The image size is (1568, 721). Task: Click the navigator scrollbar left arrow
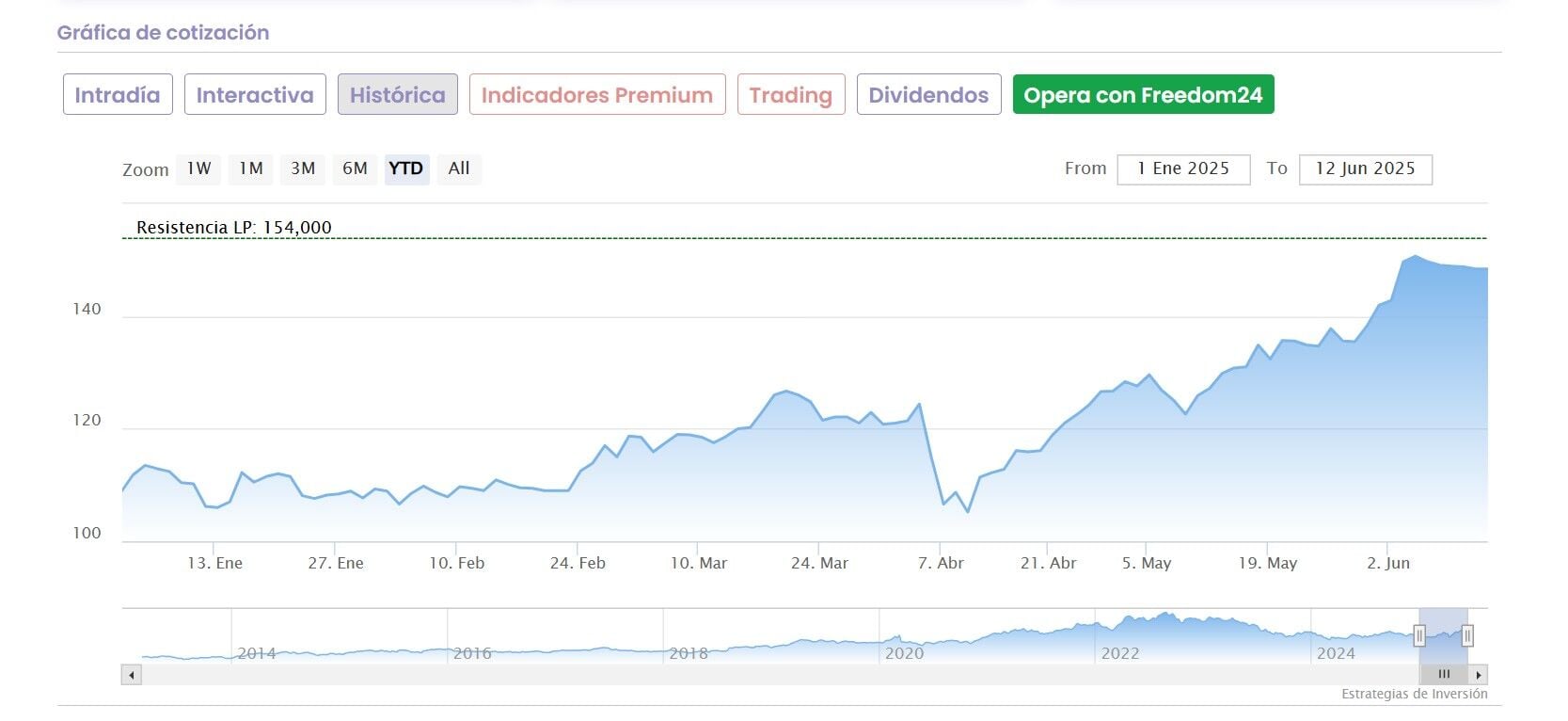[132, 675]
